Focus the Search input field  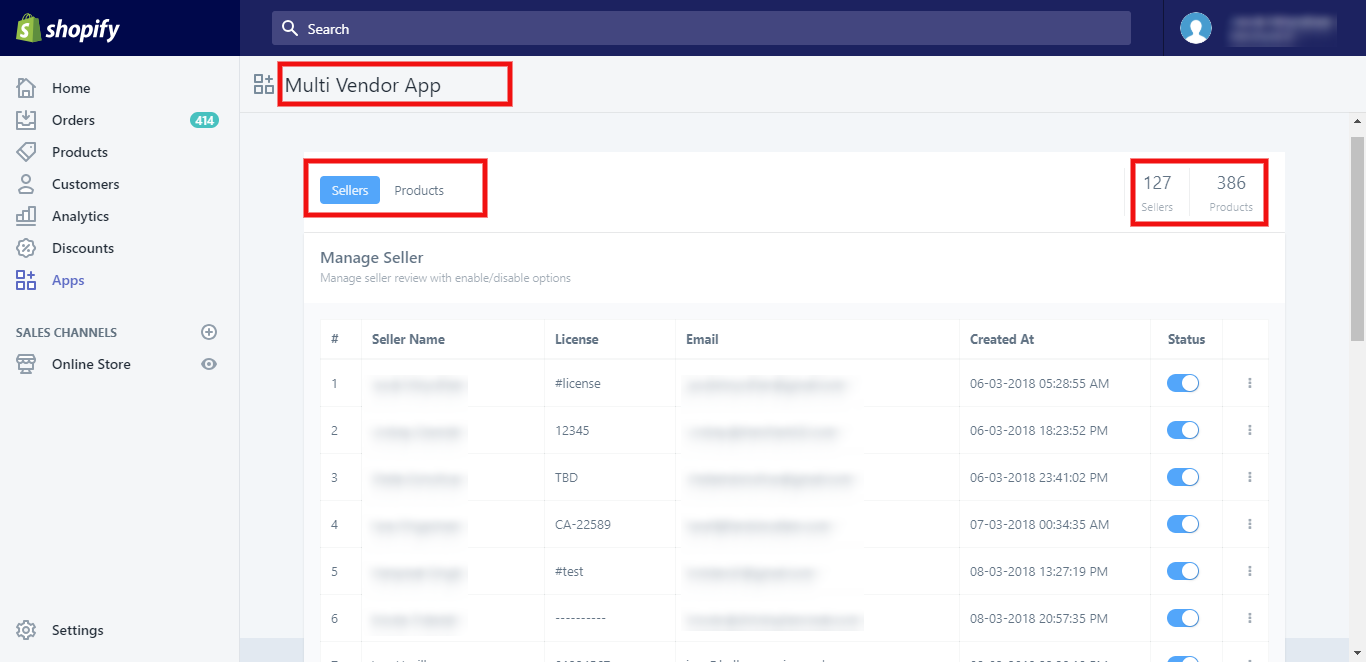701,28
